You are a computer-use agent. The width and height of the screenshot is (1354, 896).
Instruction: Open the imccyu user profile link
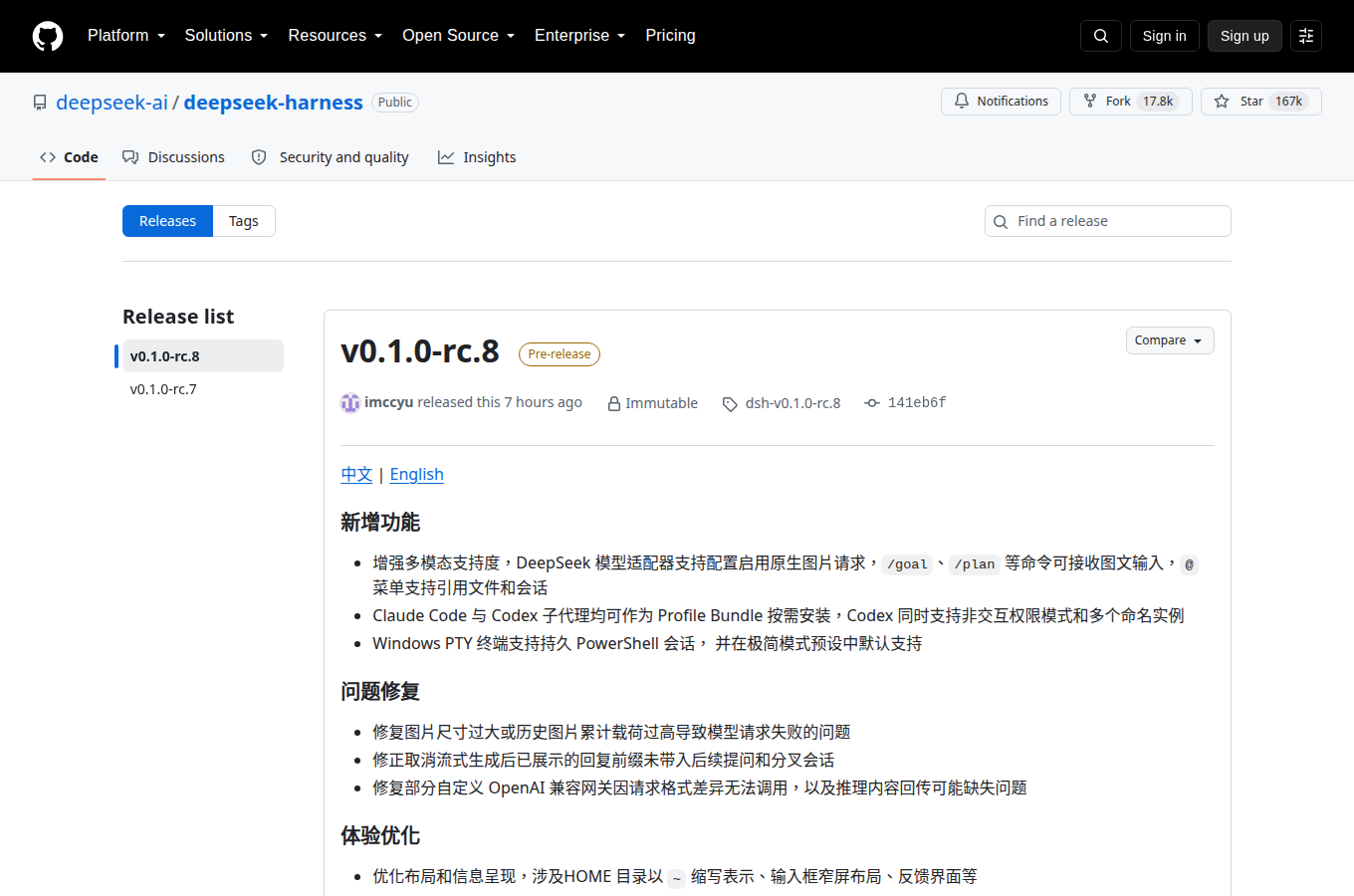(388, 402)
